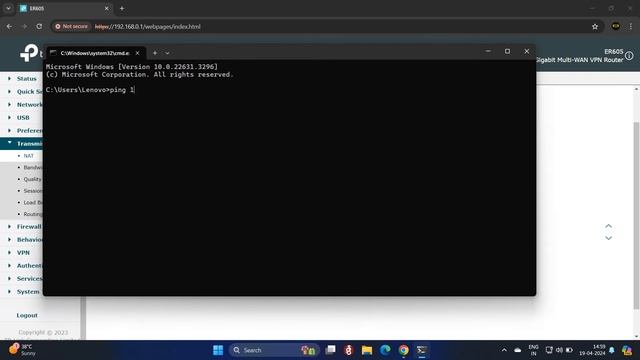
Task: Switch ENG IN input language
Action: pos(533,350)
